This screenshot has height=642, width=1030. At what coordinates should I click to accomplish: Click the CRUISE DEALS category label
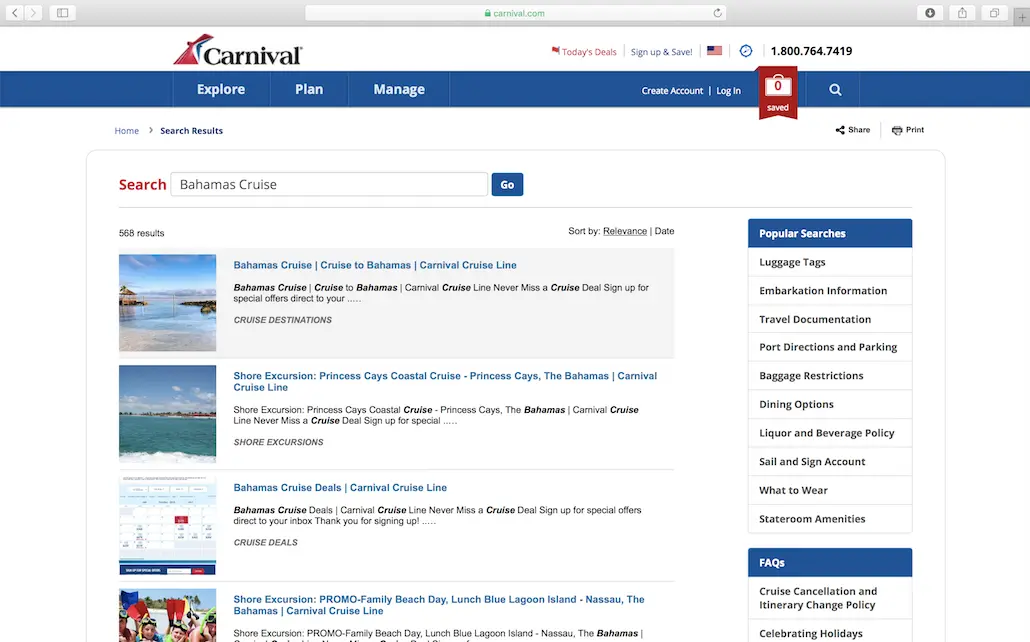[x=265, y=543]
